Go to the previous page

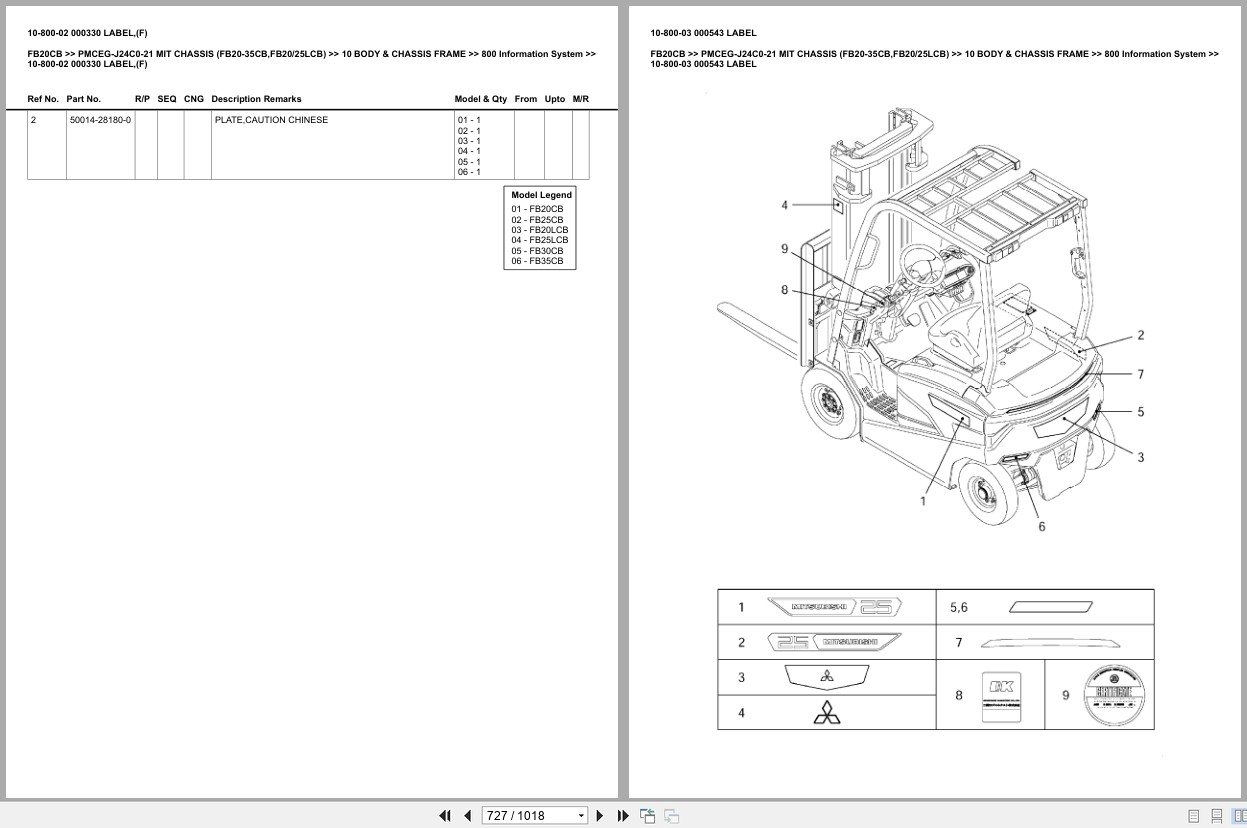click(x=467, y=815)
